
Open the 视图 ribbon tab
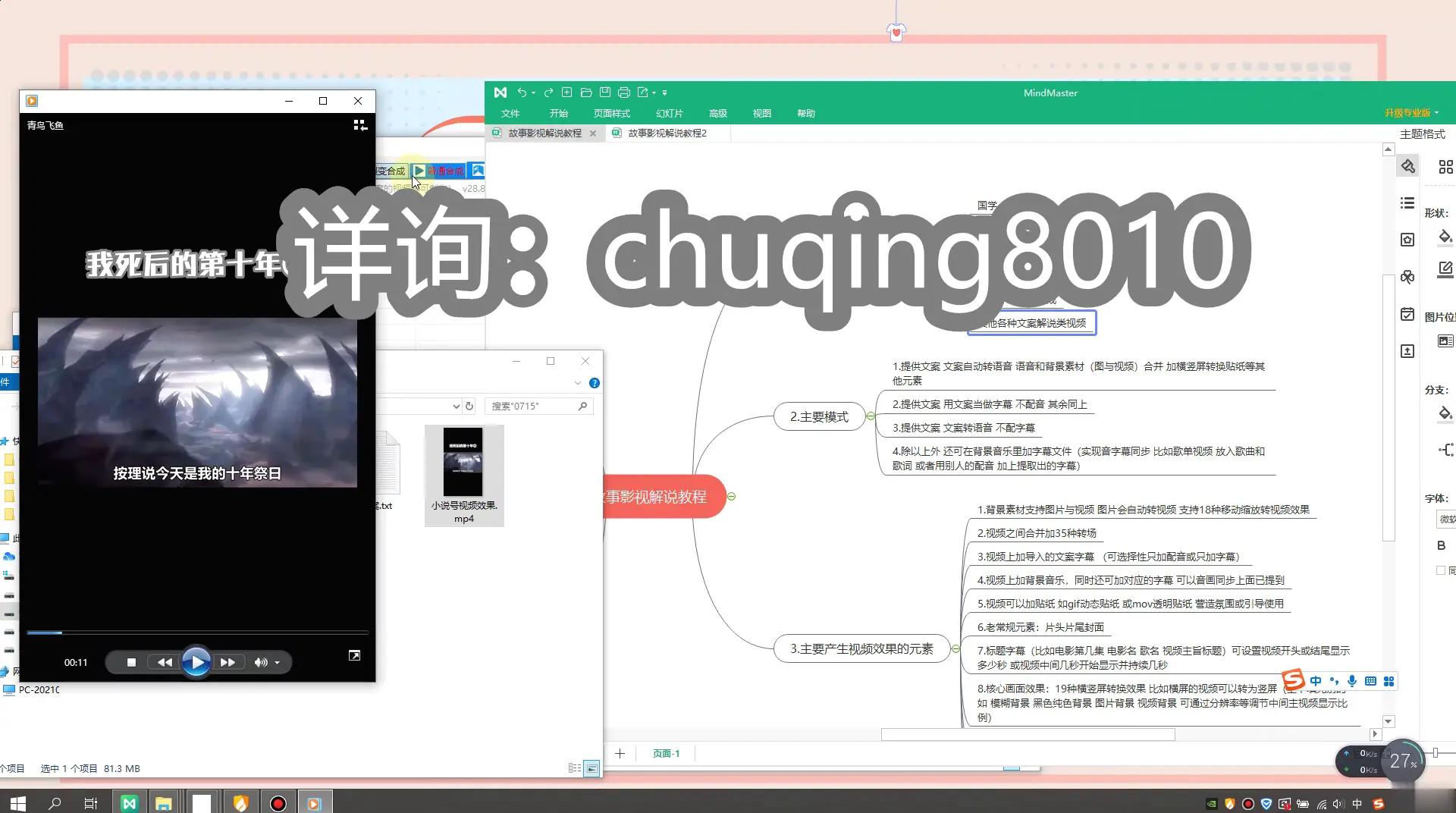click(x=762, y=114)
